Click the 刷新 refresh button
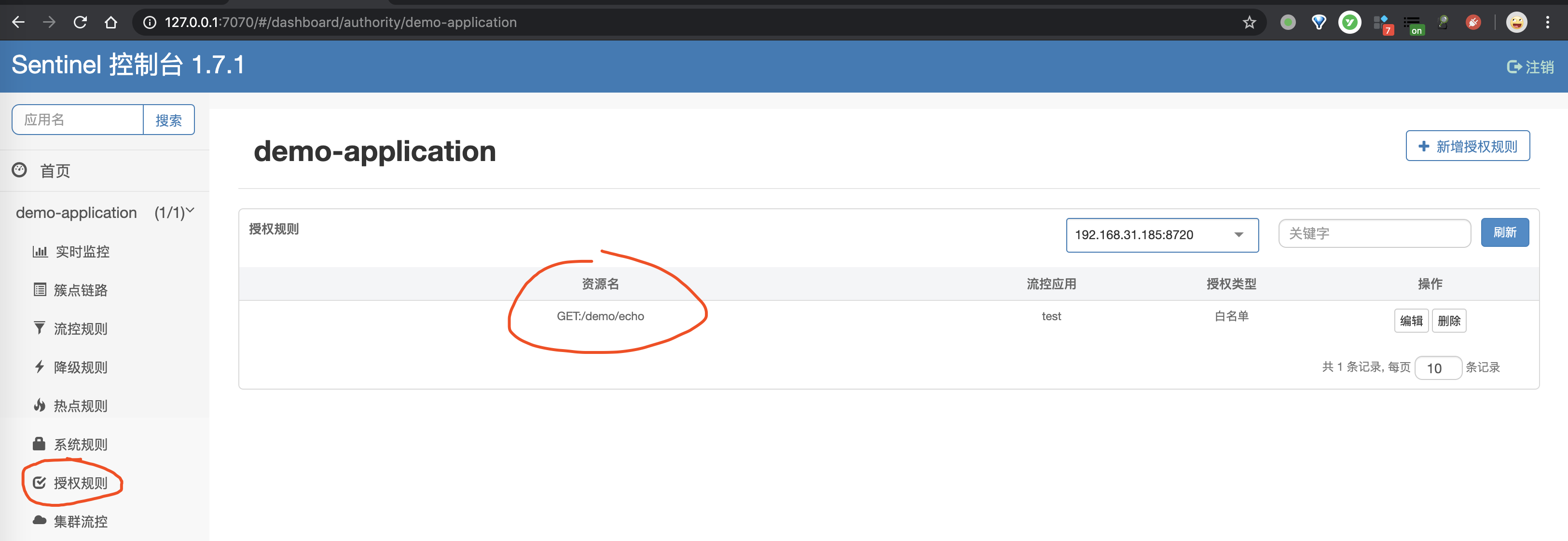 [1505, 232]
